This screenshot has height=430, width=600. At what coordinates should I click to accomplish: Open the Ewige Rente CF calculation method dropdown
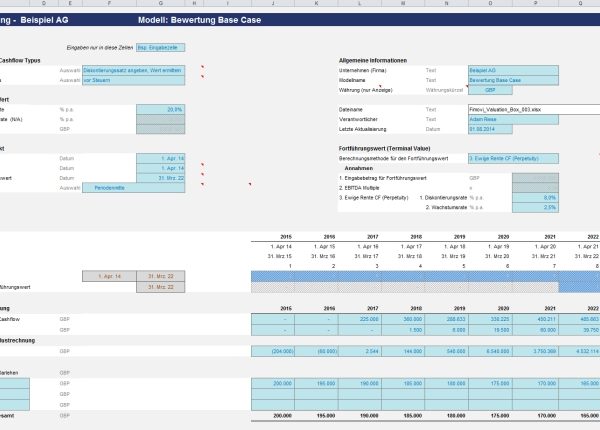click(514, 158)
